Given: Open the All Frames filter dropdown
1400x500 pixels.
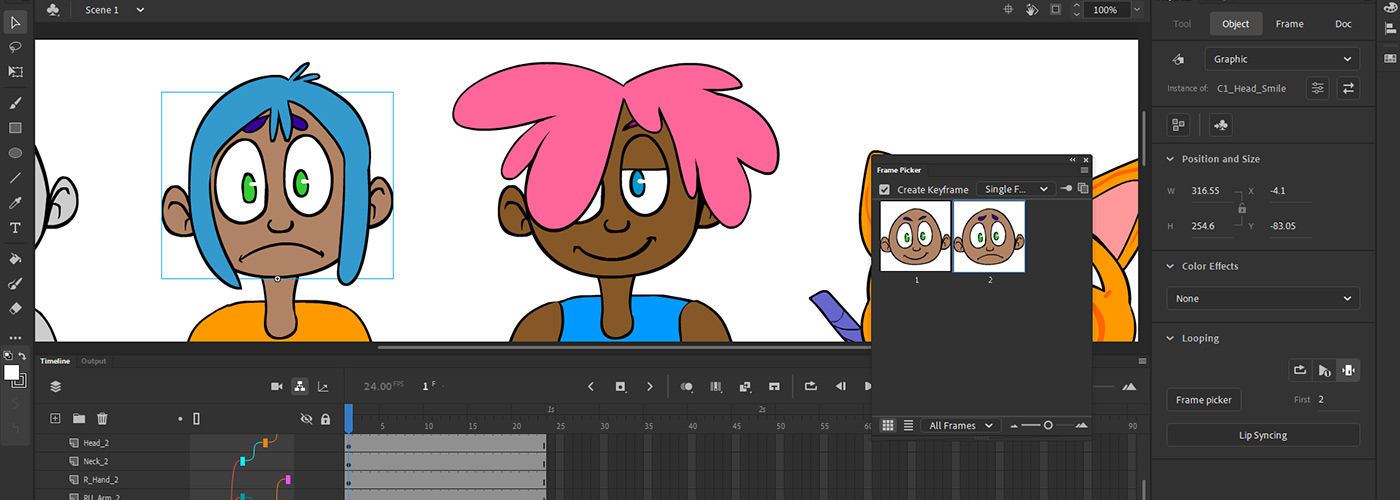Looking at the screenshot, I should pyautogui.click(x=960, y=425).
